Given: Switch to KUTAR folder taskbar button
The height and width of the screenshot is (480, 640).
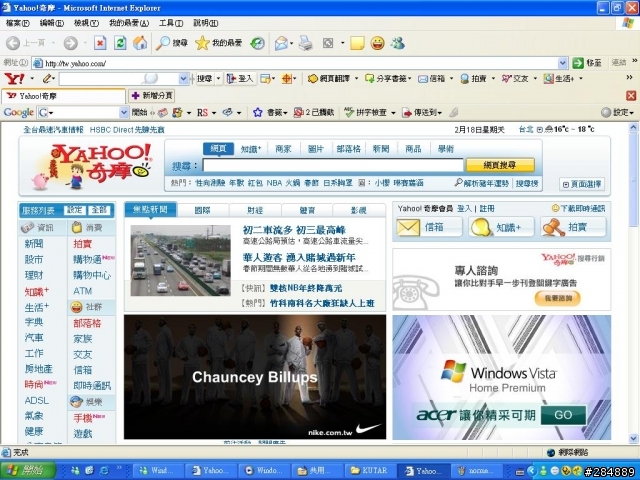Looking at the screenshot, I should pos(369,471).
